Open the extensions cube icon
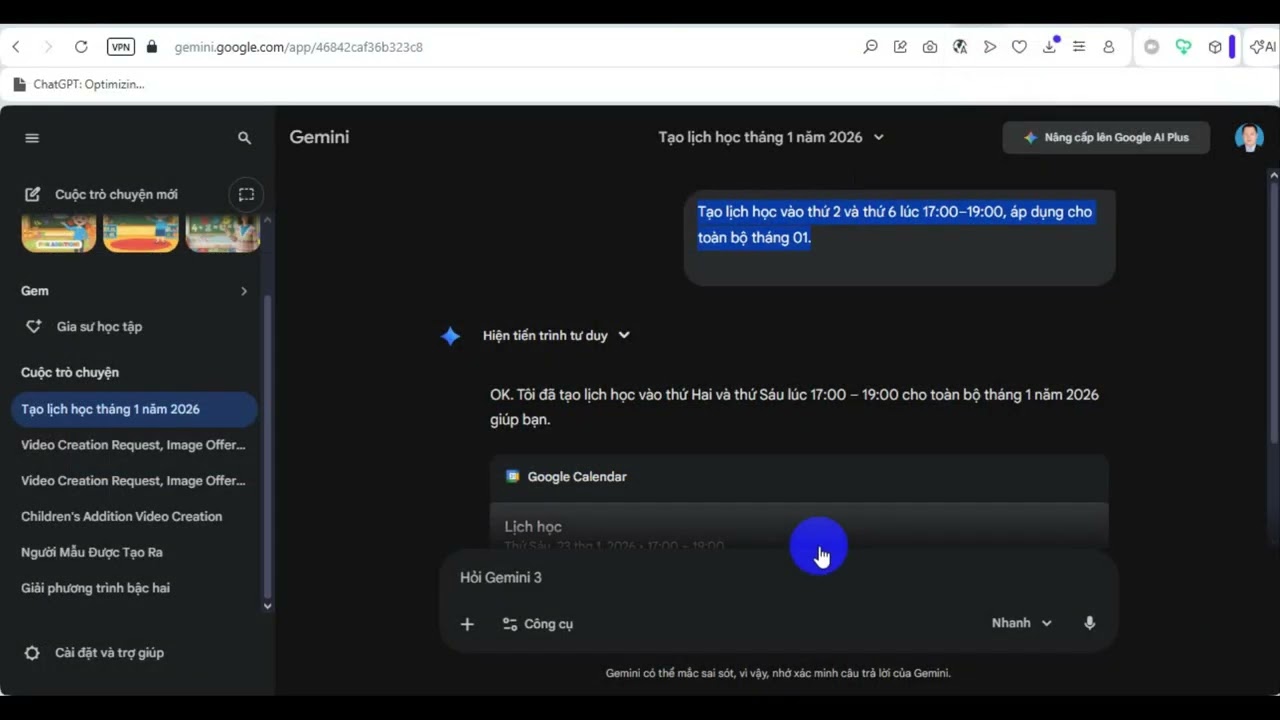Image resolution: width=1280 pixels, height=720 pixels. click(1215, 47)
